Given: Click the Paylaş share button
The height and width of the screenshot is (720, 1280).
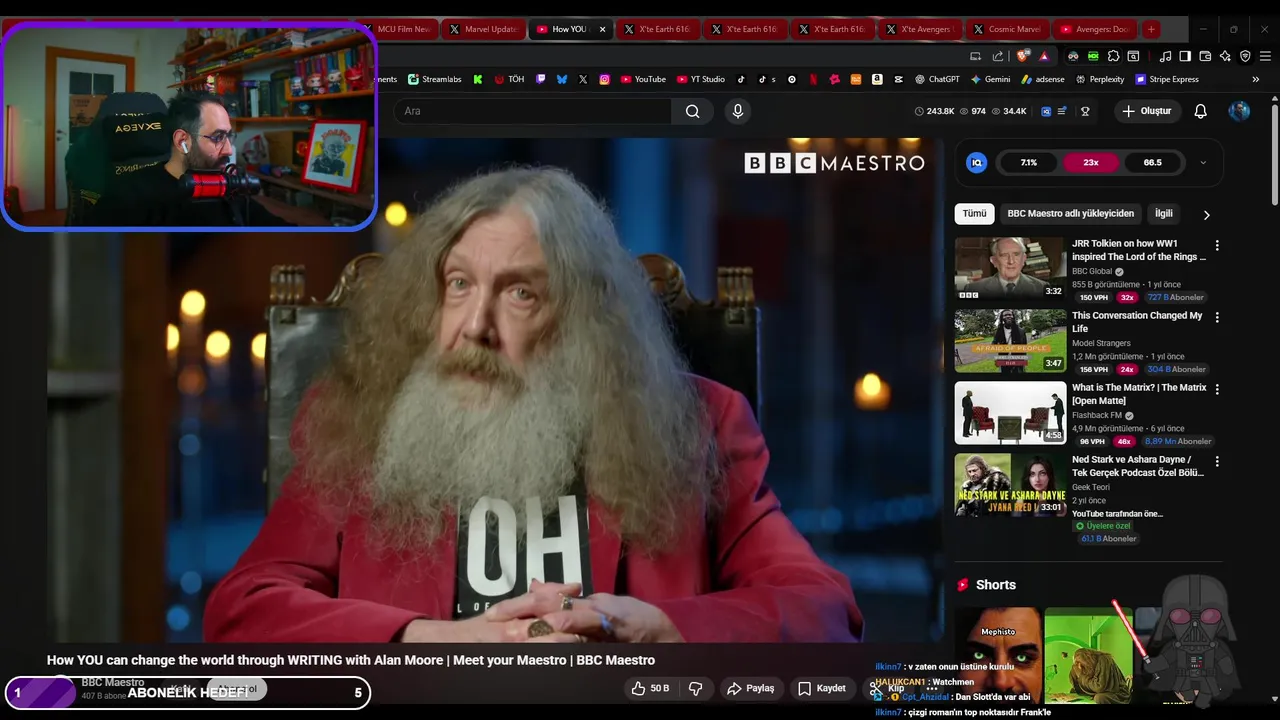Looking at the screenshot, I should tap(751, 688).
